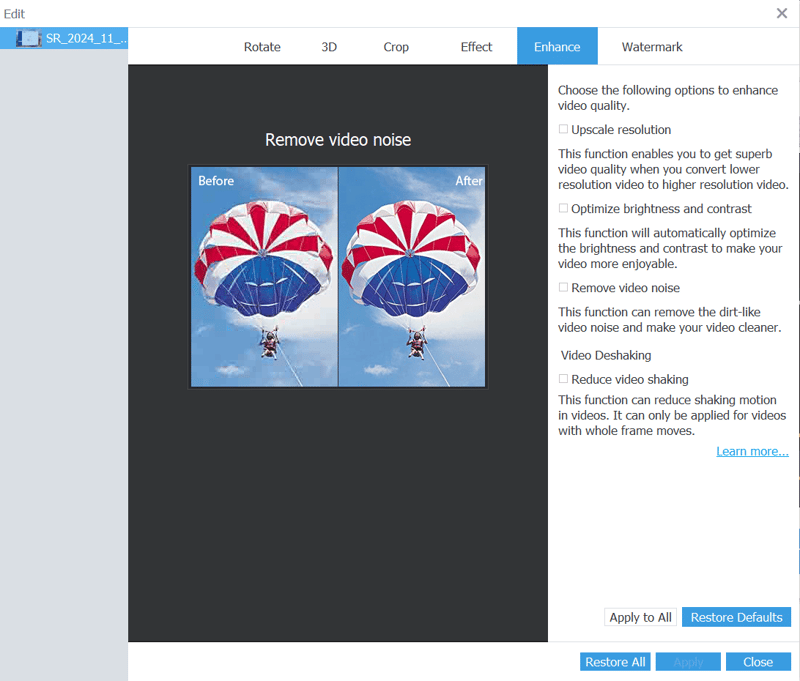The width and height of the screenshot is (800, 681).
Task: Select the Effect tab
Action: (x=476, y=47)
